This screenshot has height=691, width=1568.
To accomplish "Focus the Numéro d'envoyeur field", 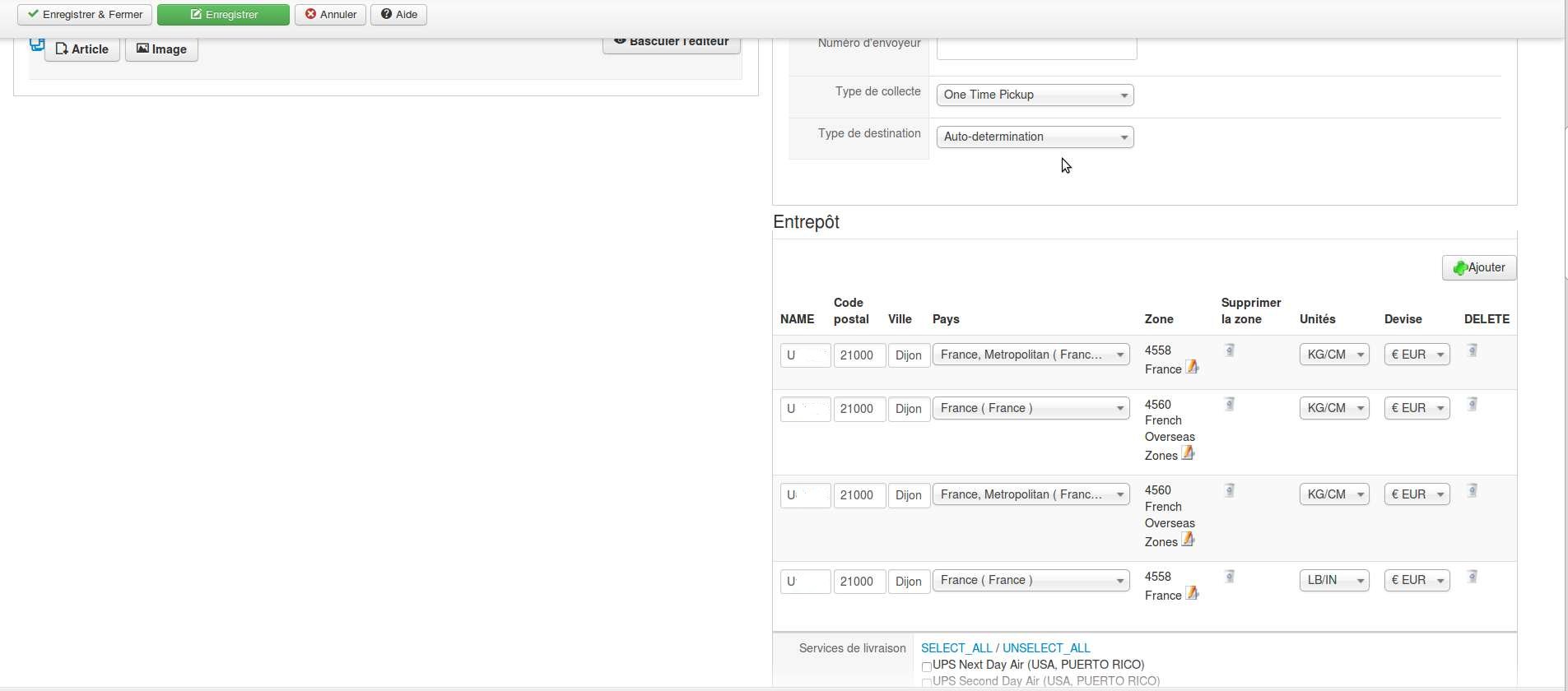I will (x=1037, y=48).
